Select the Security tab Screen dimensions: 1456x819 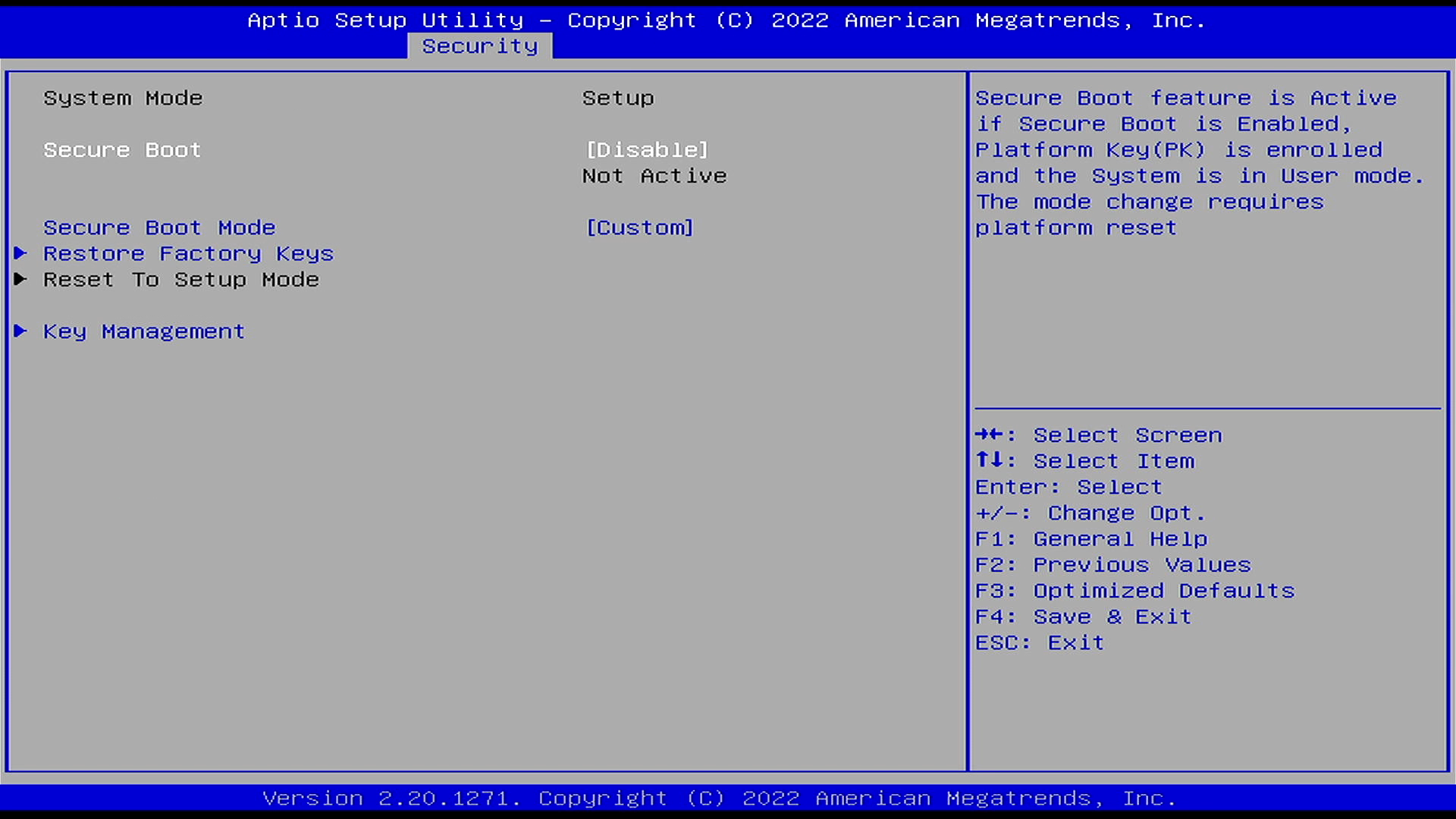pyautogui.click(x=479, y=46)
